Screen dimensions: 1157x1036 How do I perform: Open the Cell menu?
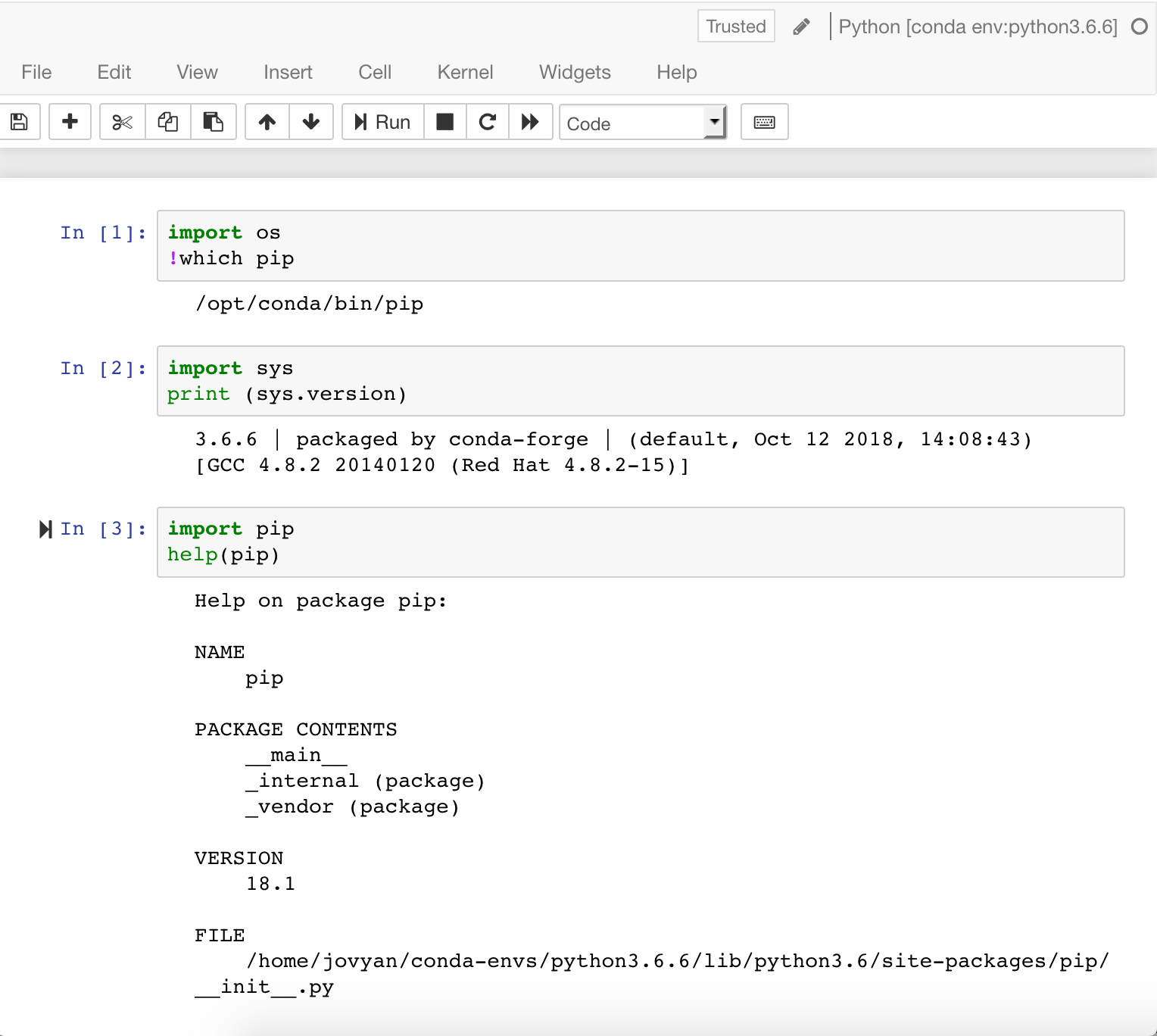coord(375,72)
